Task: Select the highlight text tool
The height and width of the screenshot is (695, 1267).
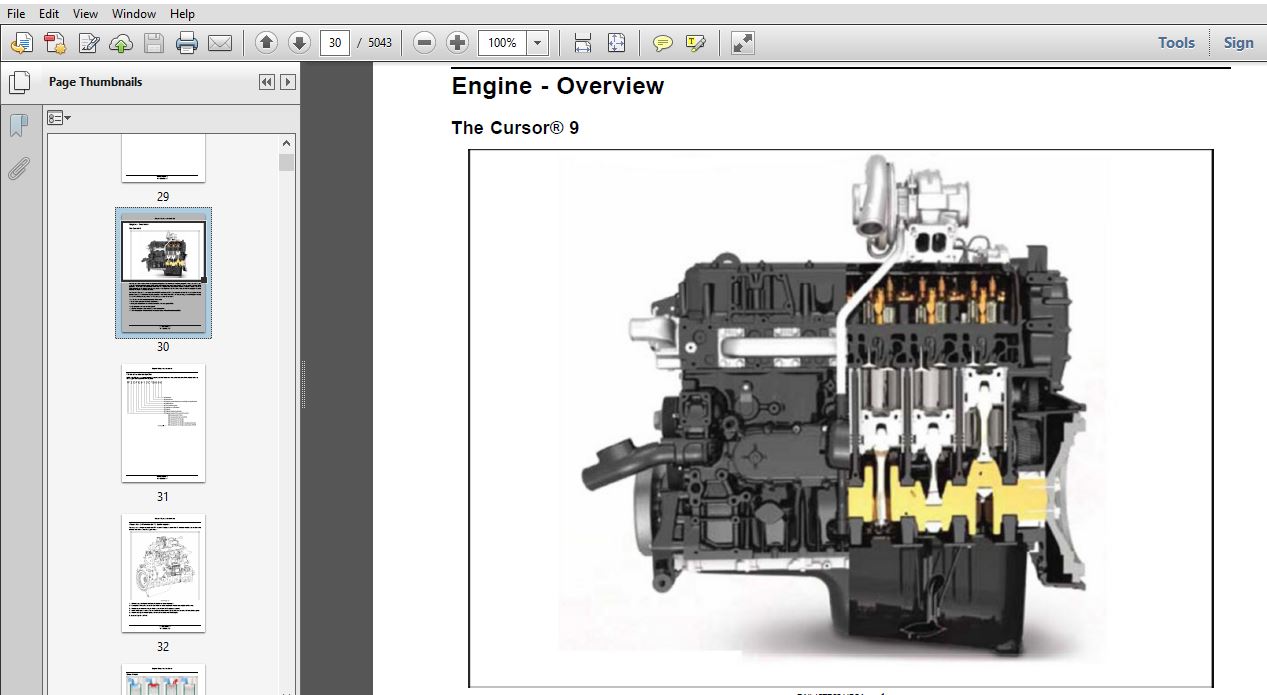Action: point(695,43)
